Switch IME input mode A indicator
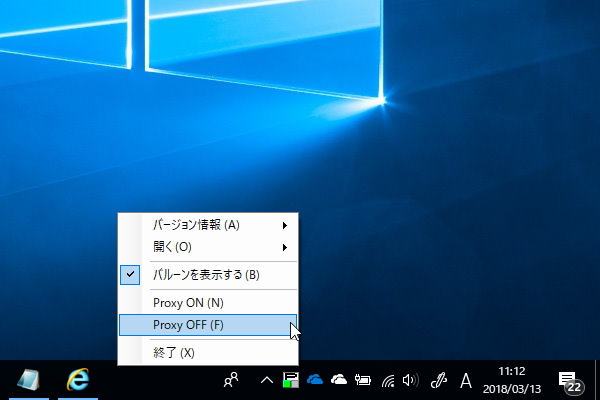Viewport: 600px width, 400px height. 466,380
